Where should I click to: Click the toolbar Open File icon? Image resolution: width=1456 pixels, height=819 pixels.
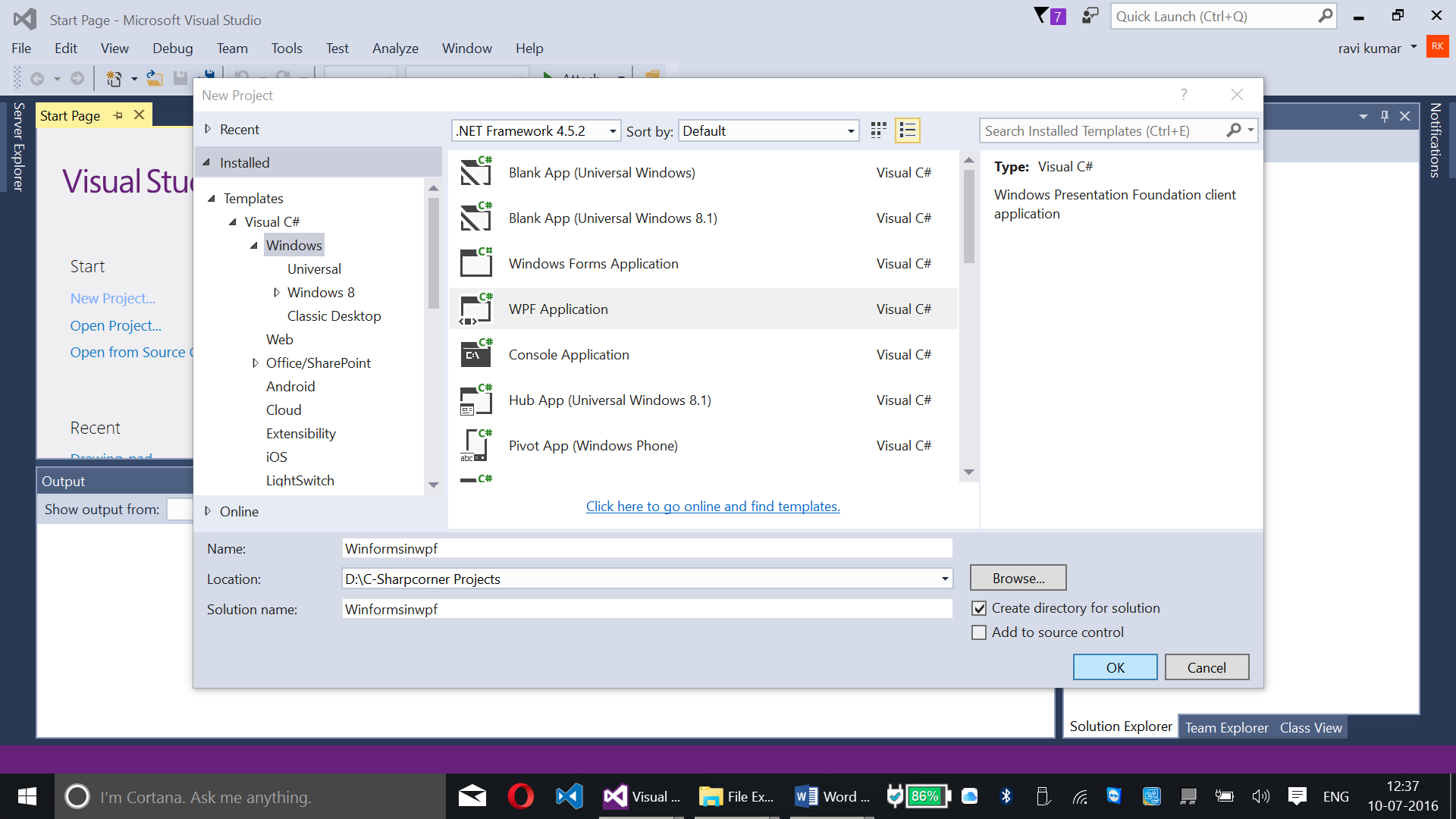tap(155, 78)
